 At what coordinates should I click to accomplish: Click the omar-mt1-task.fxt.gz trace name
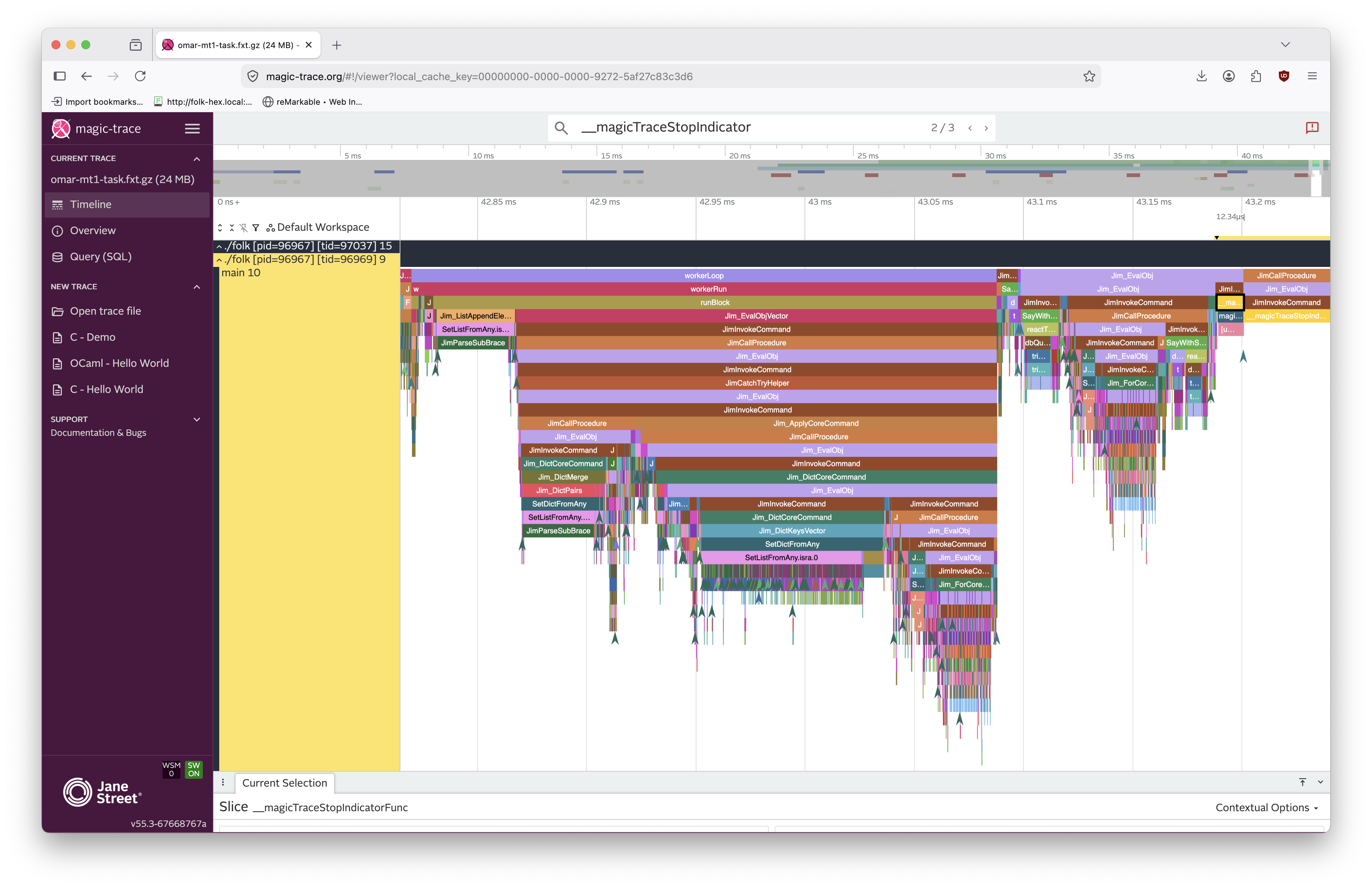[x=122, y=179]
